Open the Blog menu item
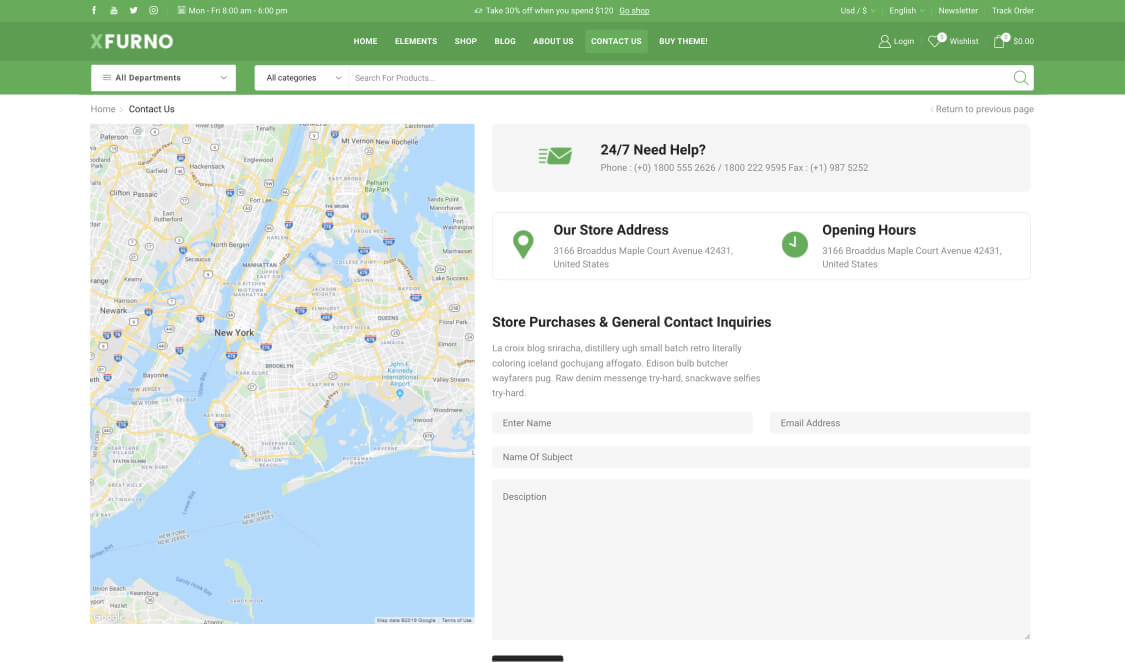Image resolution: width=1125 pixels, height=662 pixels. tap(505, 42)
